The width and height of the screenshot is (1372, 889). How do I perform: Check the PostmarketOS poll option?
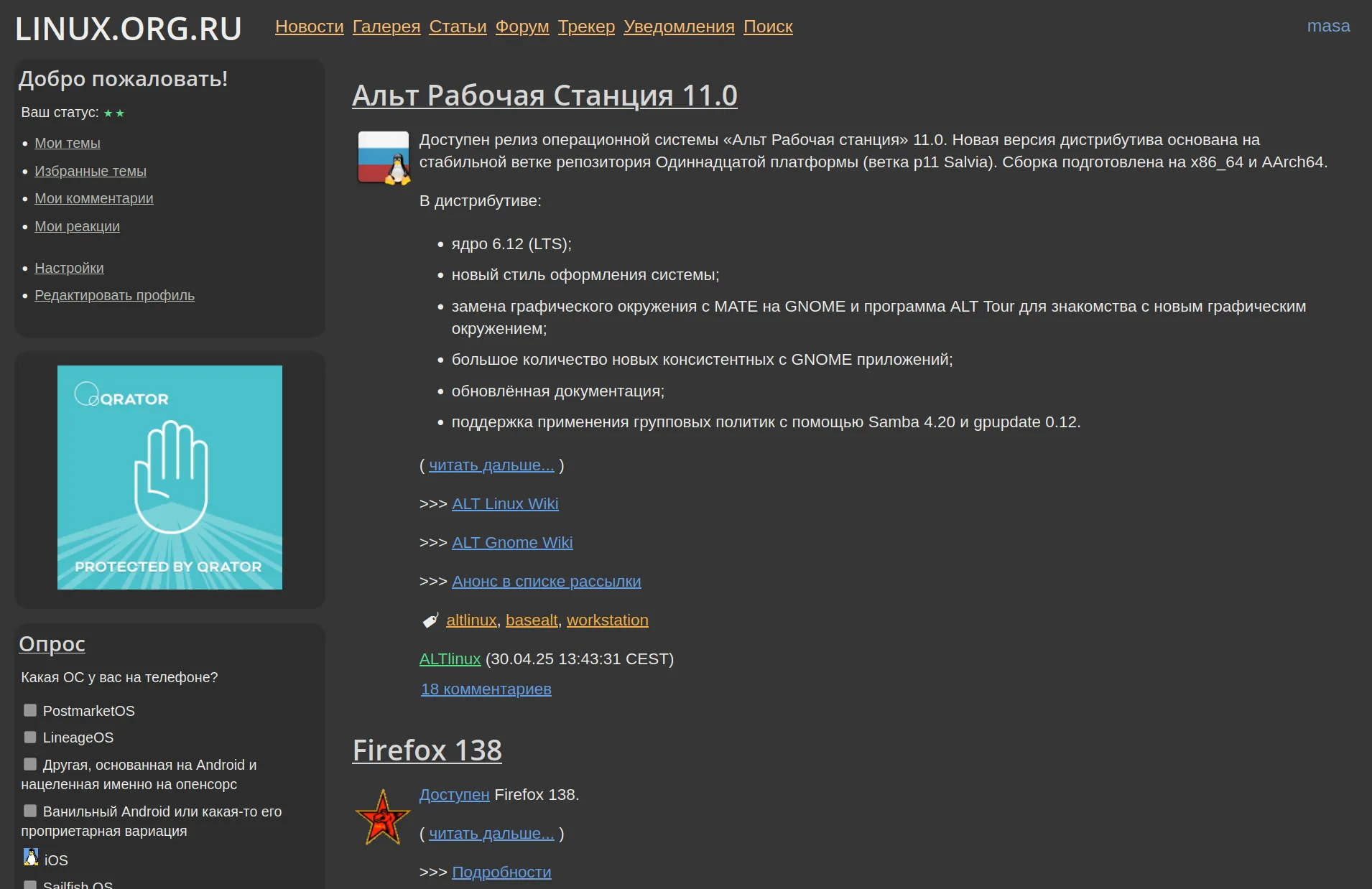[30, 710]
